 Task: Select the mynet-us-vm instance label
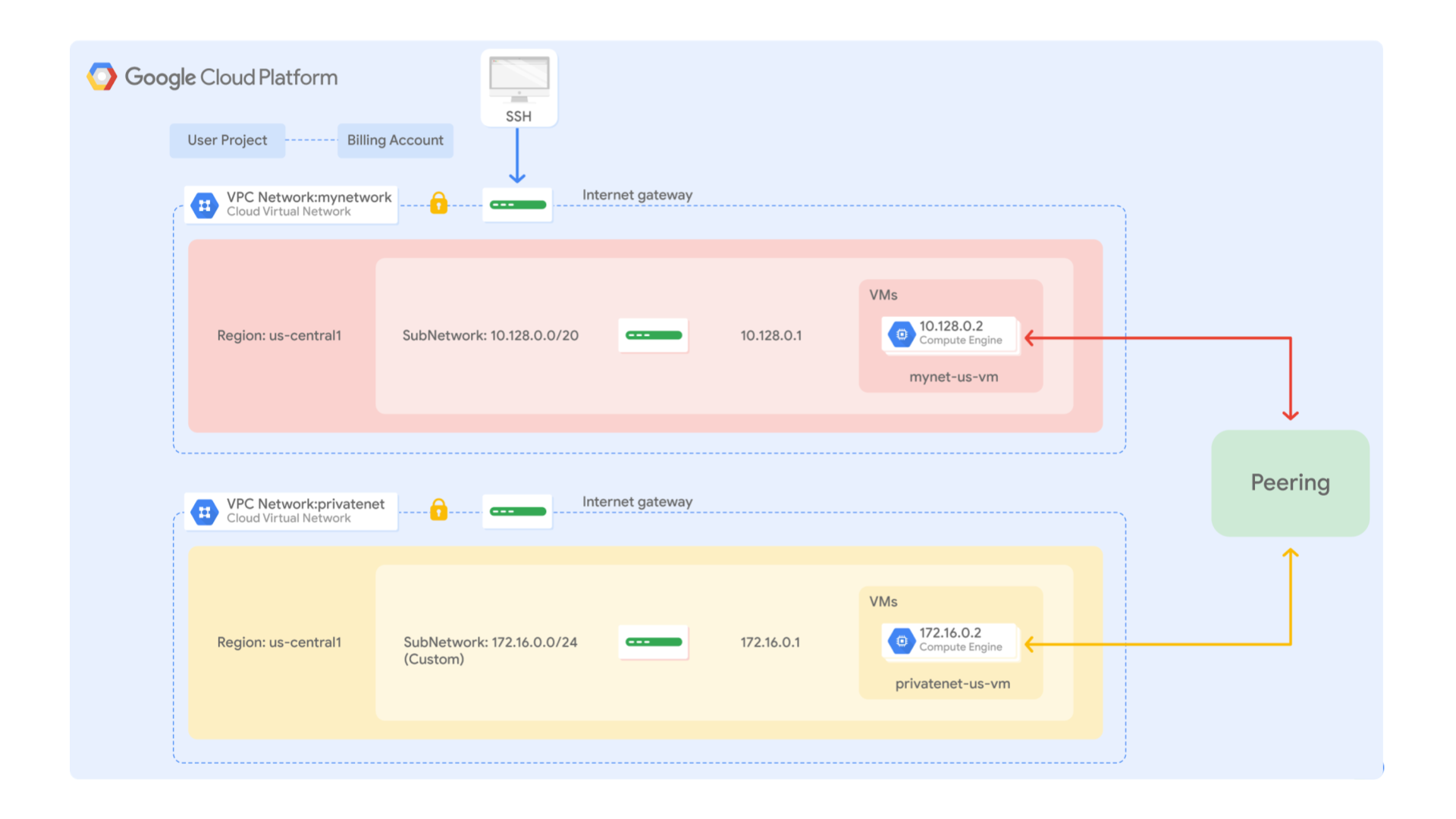952,376
